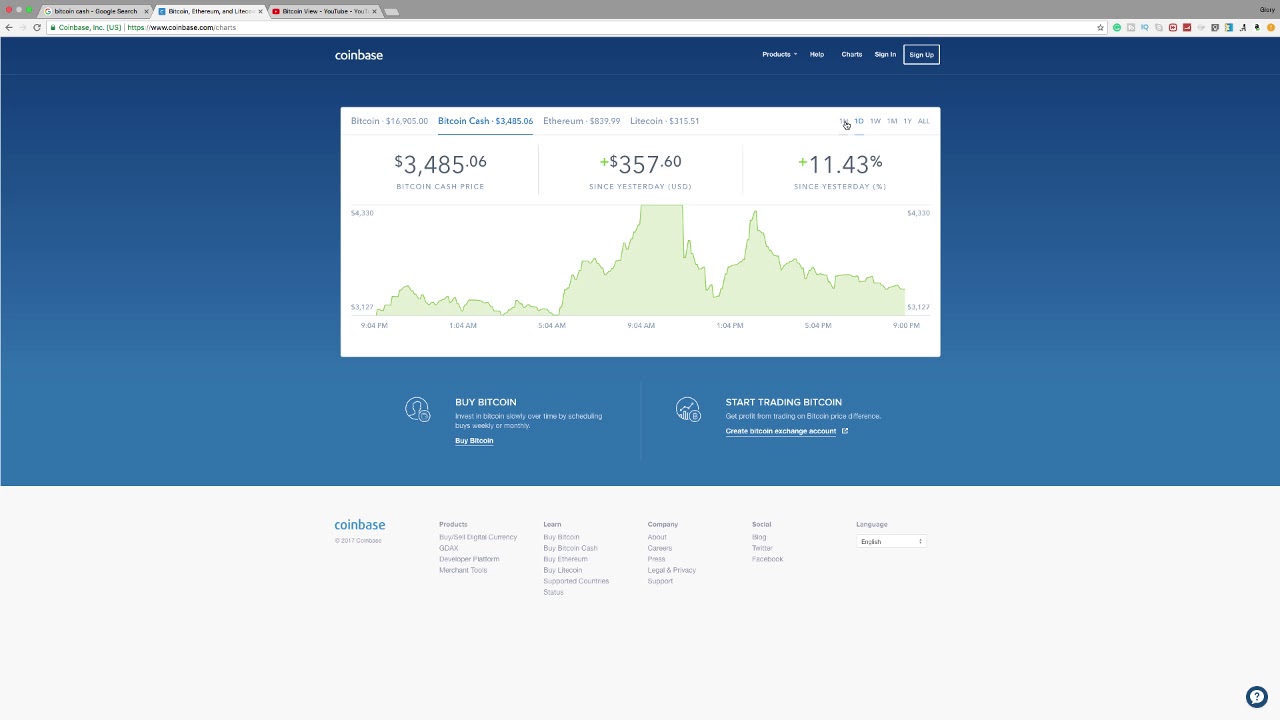Open Supported Countries footer link
1280x720 pixels.
pos(576,581)
